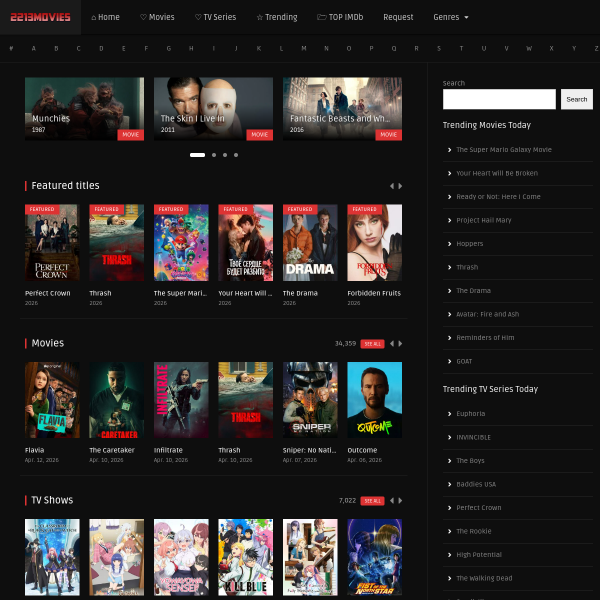Open the Movies navigation item
Image resolution: width=600 pixels, height=600 pixels.
[x=157, y=17]
